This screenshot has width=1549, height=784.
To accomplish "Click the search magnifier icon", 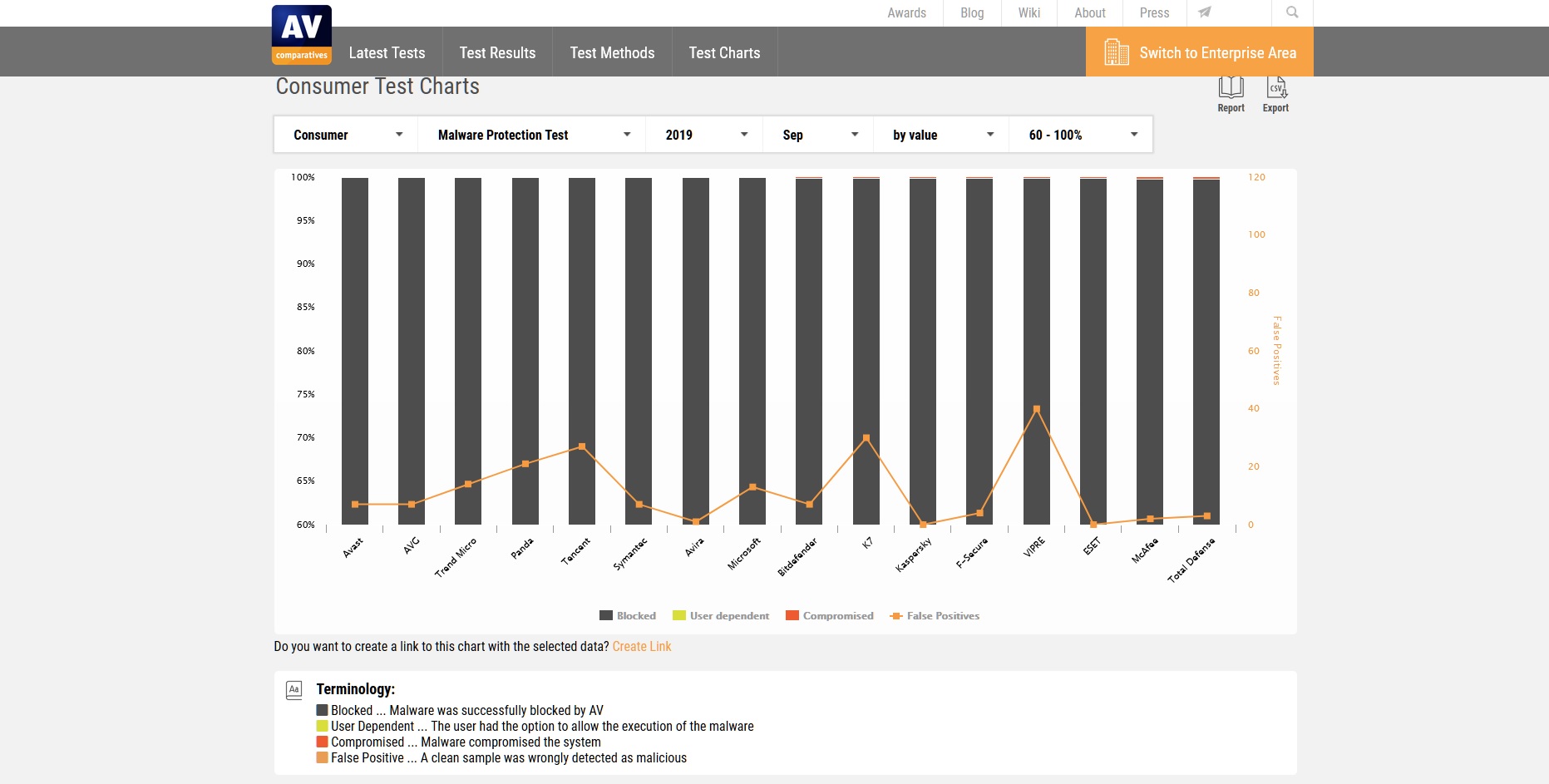I will click(x=1292, y=12).
